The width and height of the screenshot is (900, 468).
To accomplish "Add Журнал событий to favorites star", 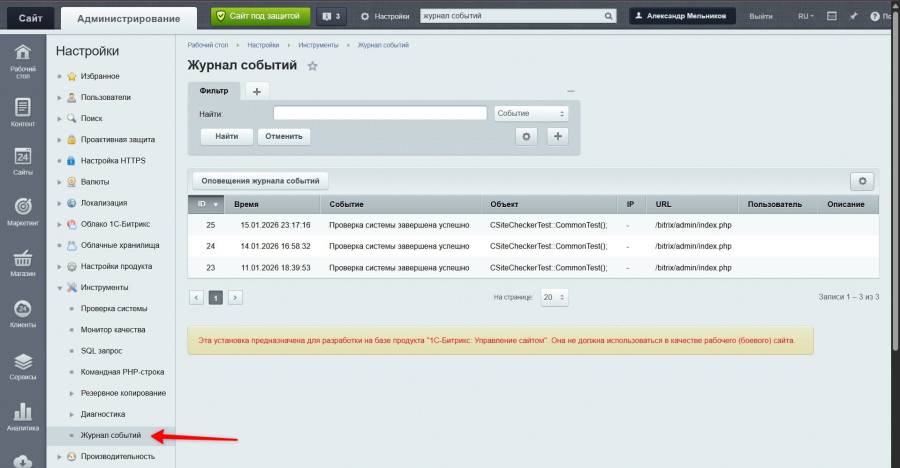I will pos(312,66).
